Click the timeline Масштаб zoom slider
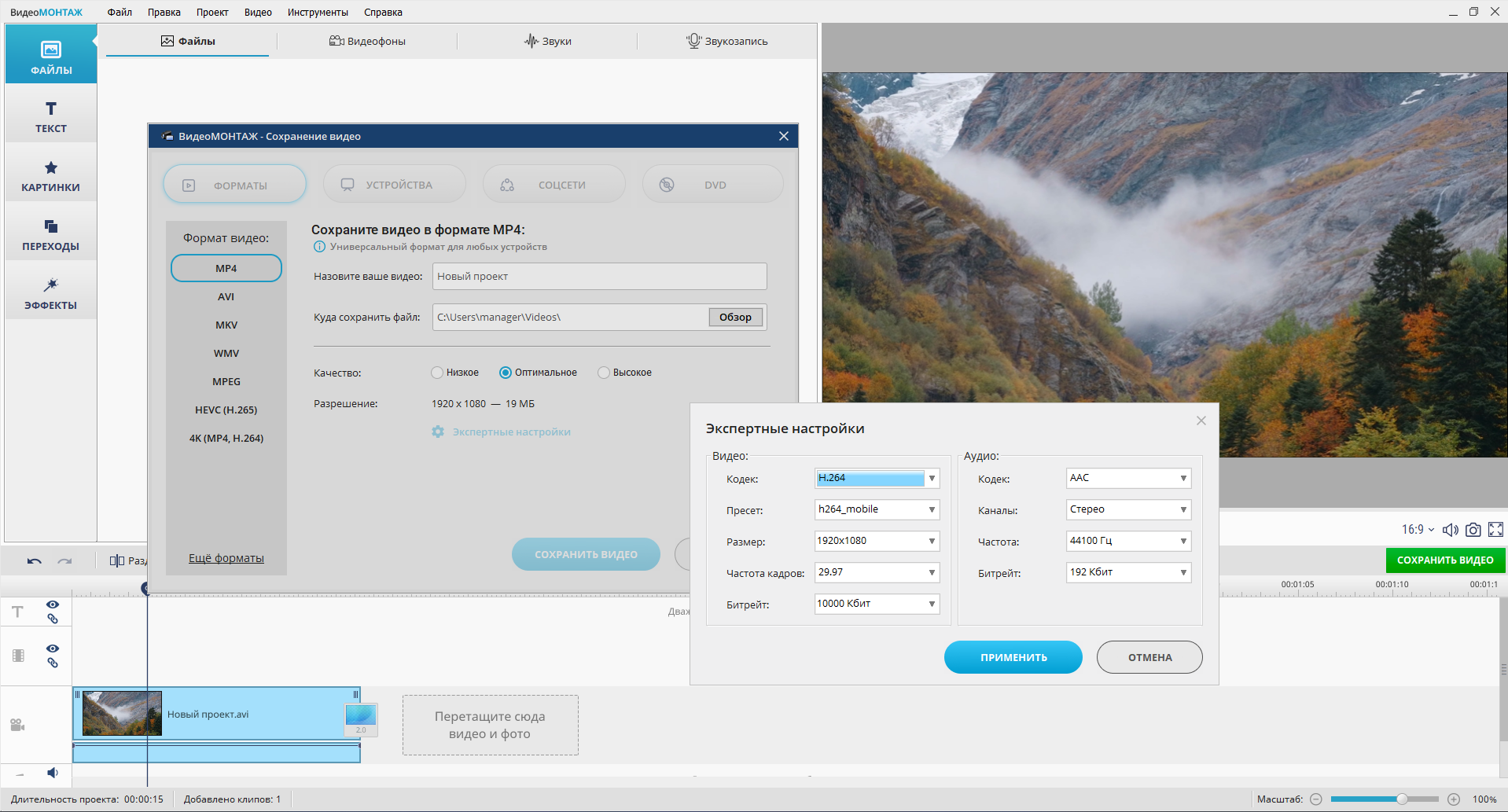Viewport: 1508px width, 812px height. click(1385, 799)
